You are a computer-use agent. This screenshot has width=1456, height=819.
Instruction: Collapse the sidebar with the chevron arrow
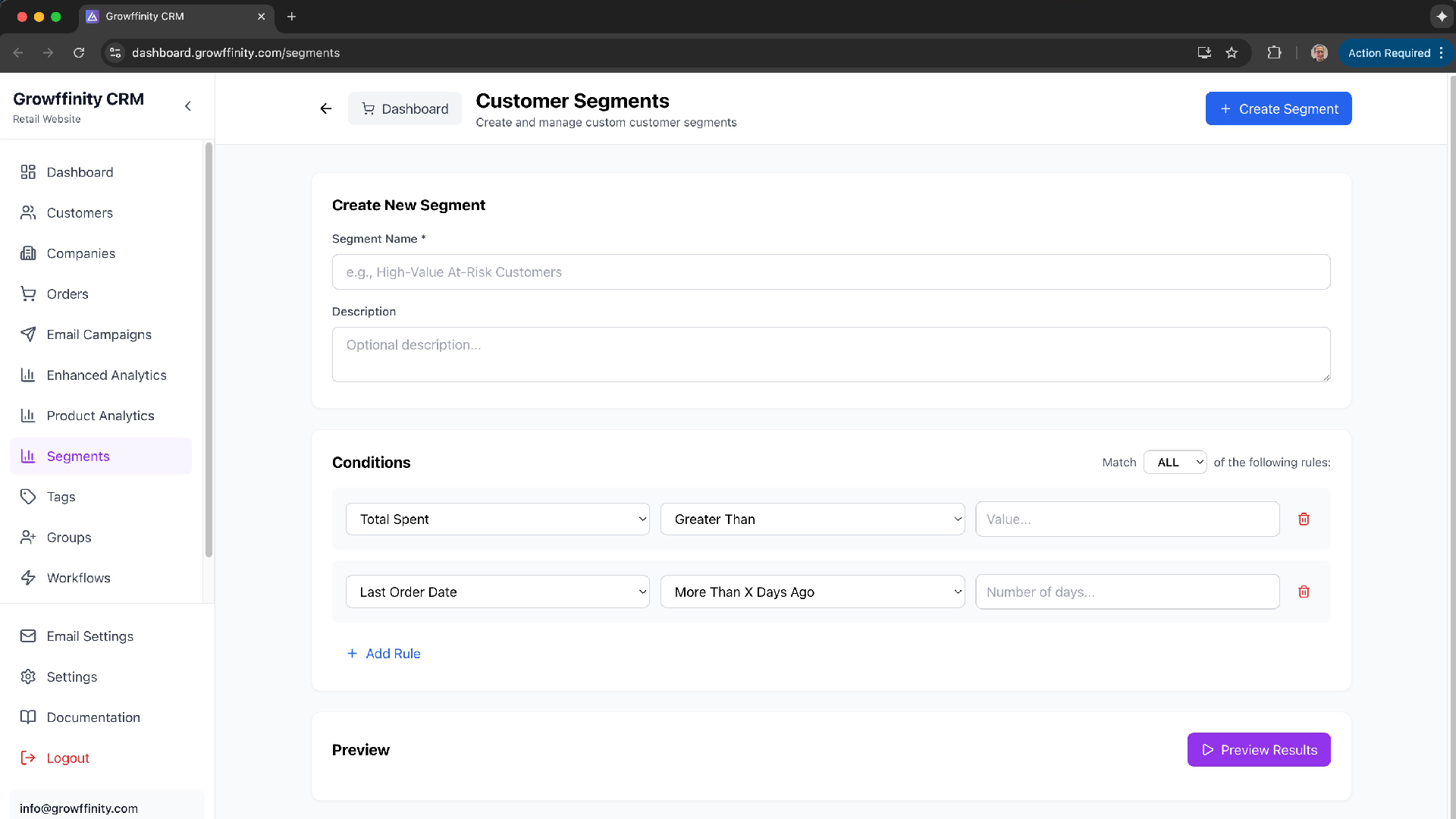(188, 106)
